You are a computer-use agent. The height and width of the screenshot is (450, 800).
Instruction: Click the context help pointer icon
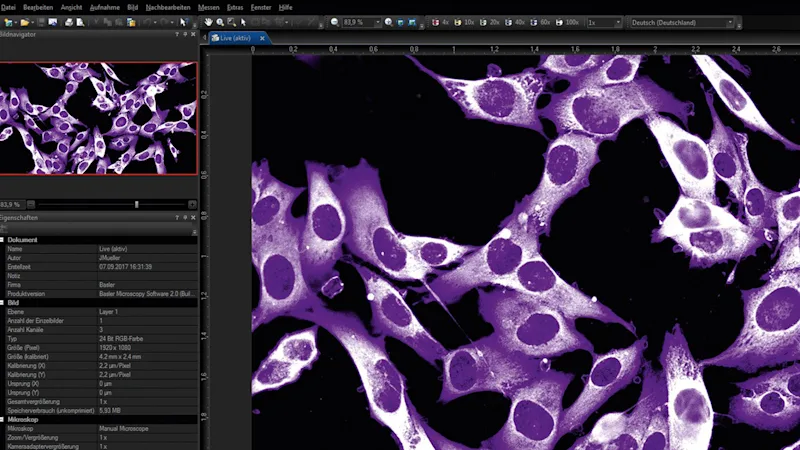pyautogui.click(x=184, y=22)
